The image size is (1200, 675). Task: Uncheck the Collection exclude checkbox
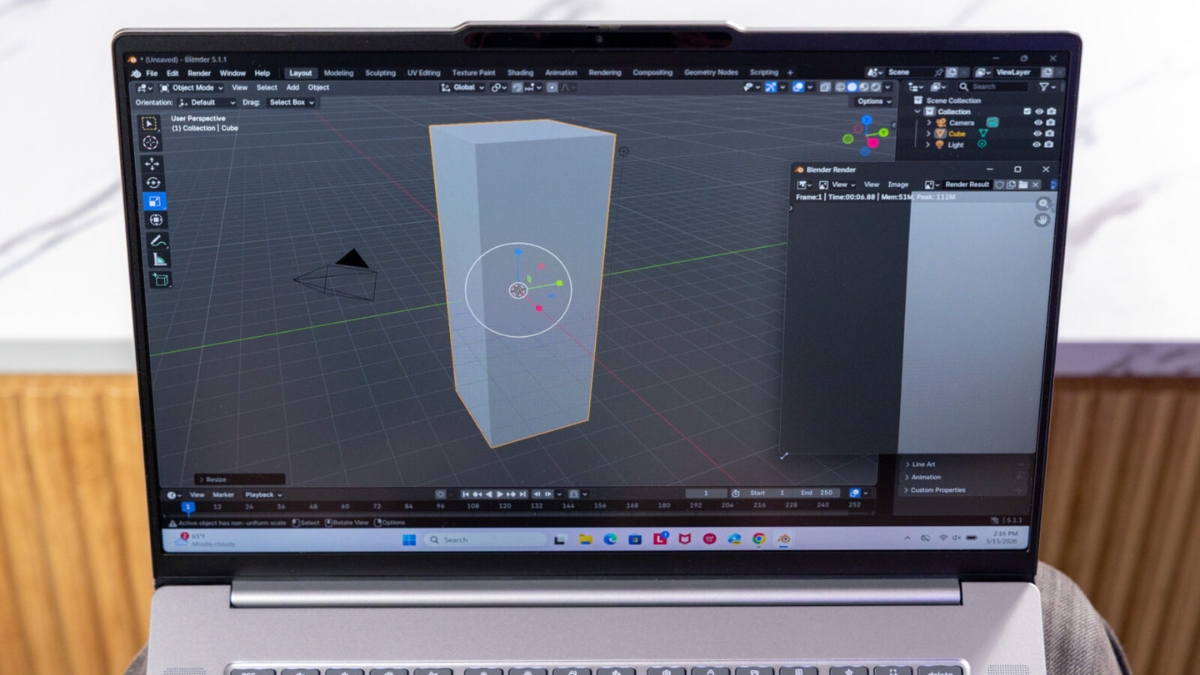1027,112
